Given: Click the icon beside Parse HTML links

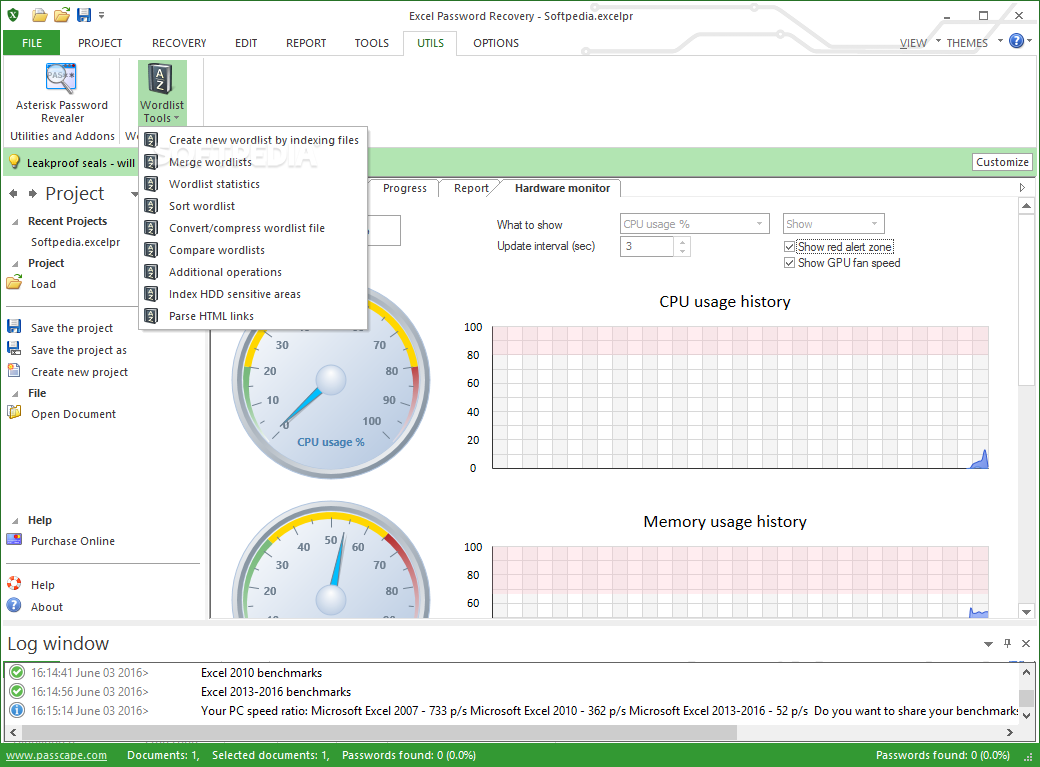Looking at the screenshot, I should [151, 315].
